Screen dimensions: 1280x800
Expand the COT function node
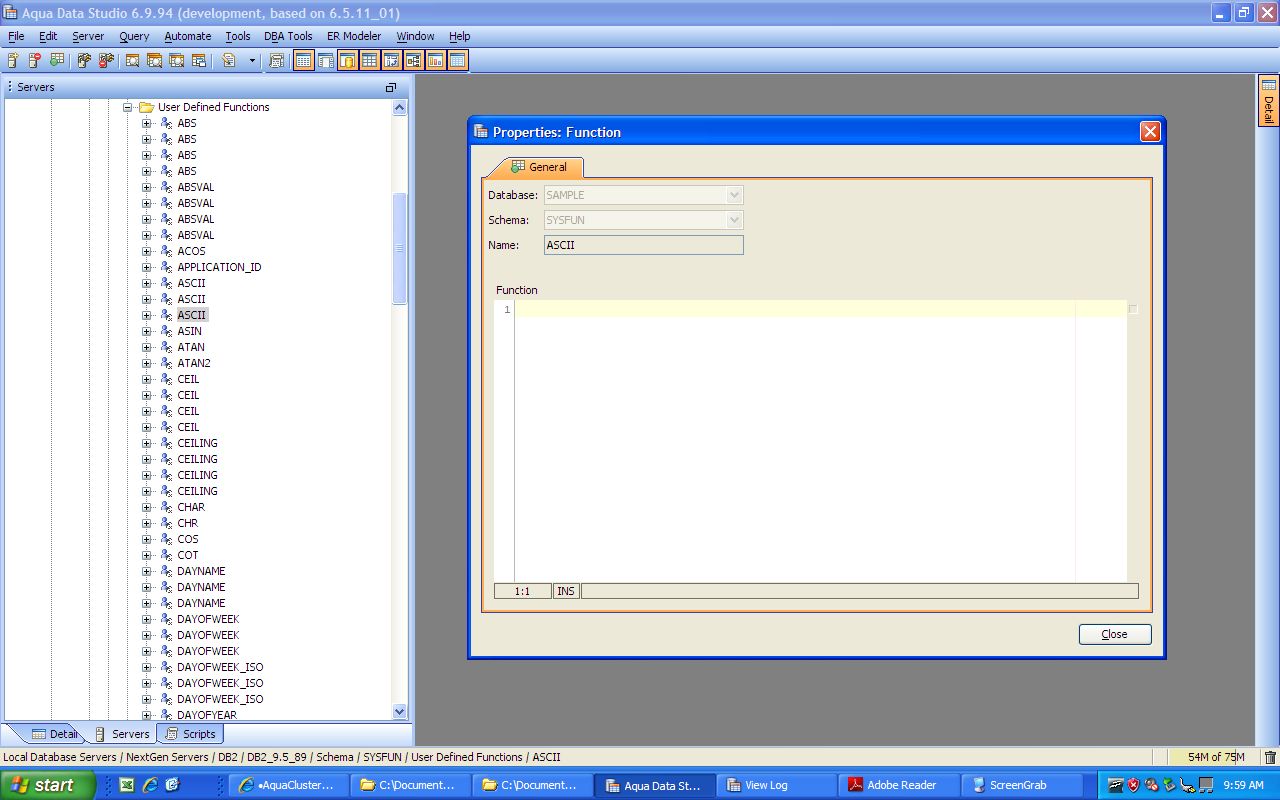click(x=146, y=555)
